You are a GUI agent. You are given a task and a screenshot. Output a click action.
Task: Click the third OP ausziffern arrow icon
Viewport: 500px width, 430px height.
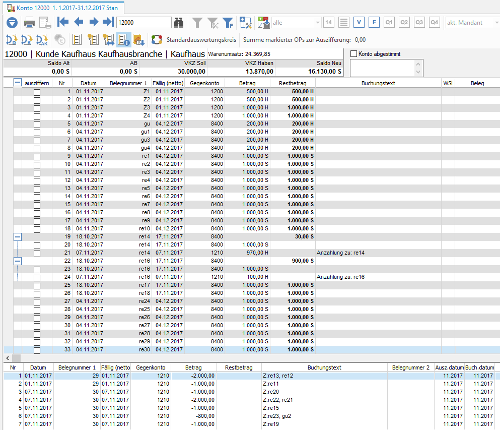click(42, 40)
